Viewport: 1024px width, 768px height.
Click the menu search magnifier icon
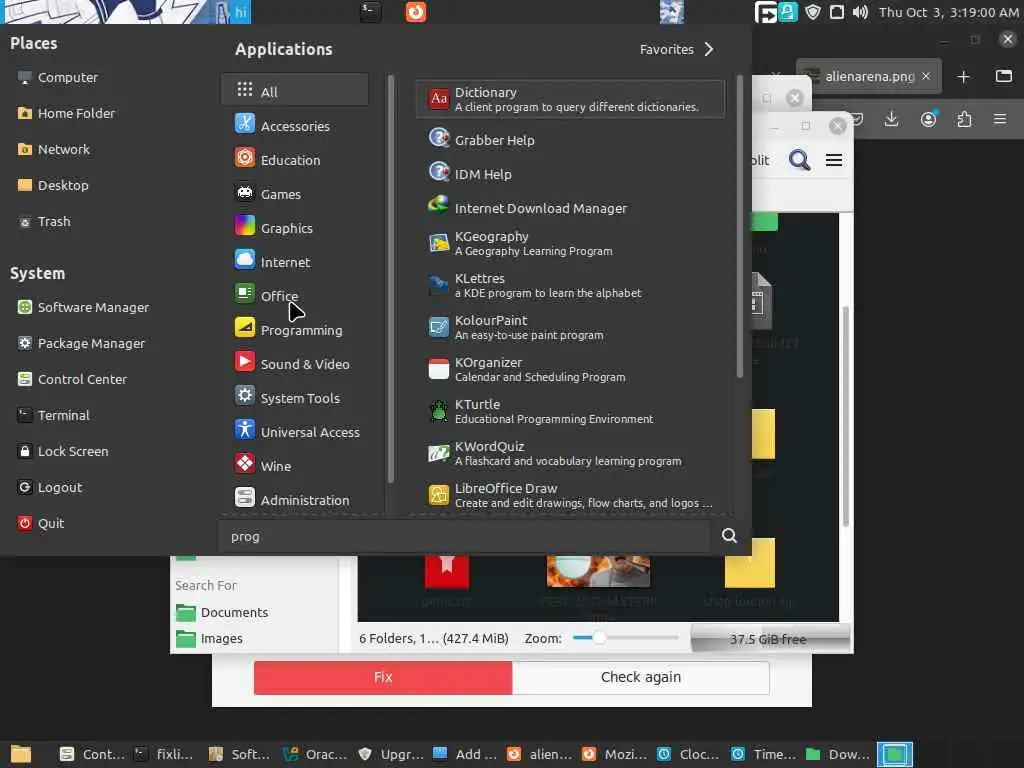[729, 536]
